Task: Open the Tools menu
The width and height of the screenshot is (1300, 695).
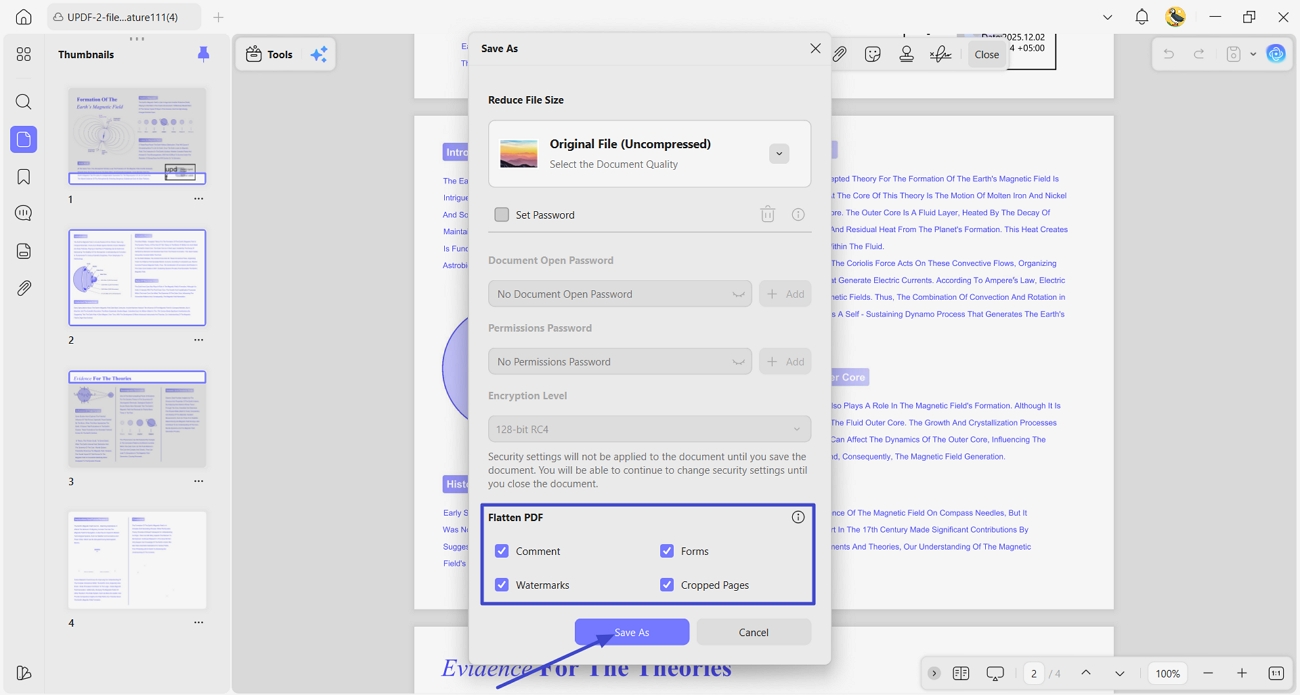Action: point(270,54)
